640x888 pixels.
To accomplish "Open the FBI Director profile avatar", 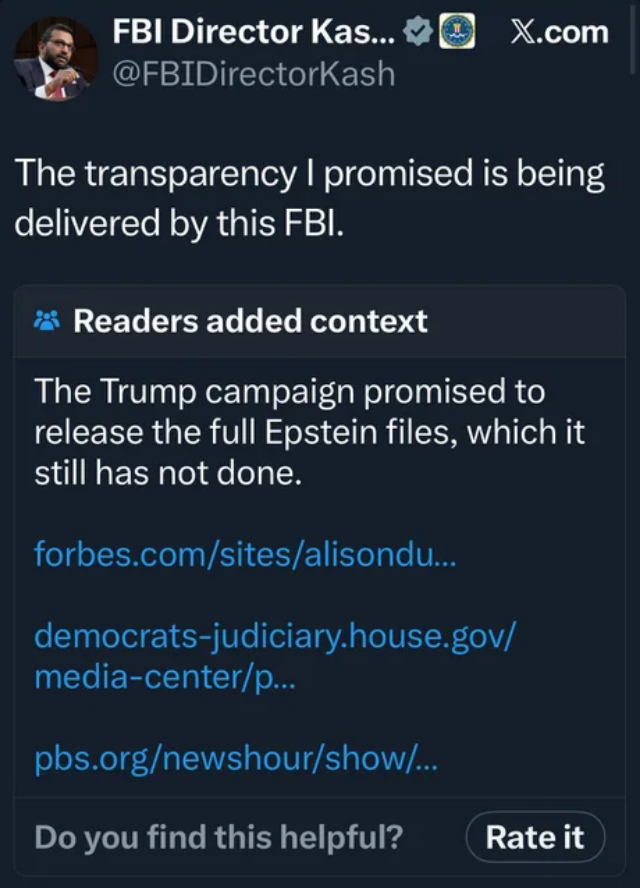I will click(56, 58).
